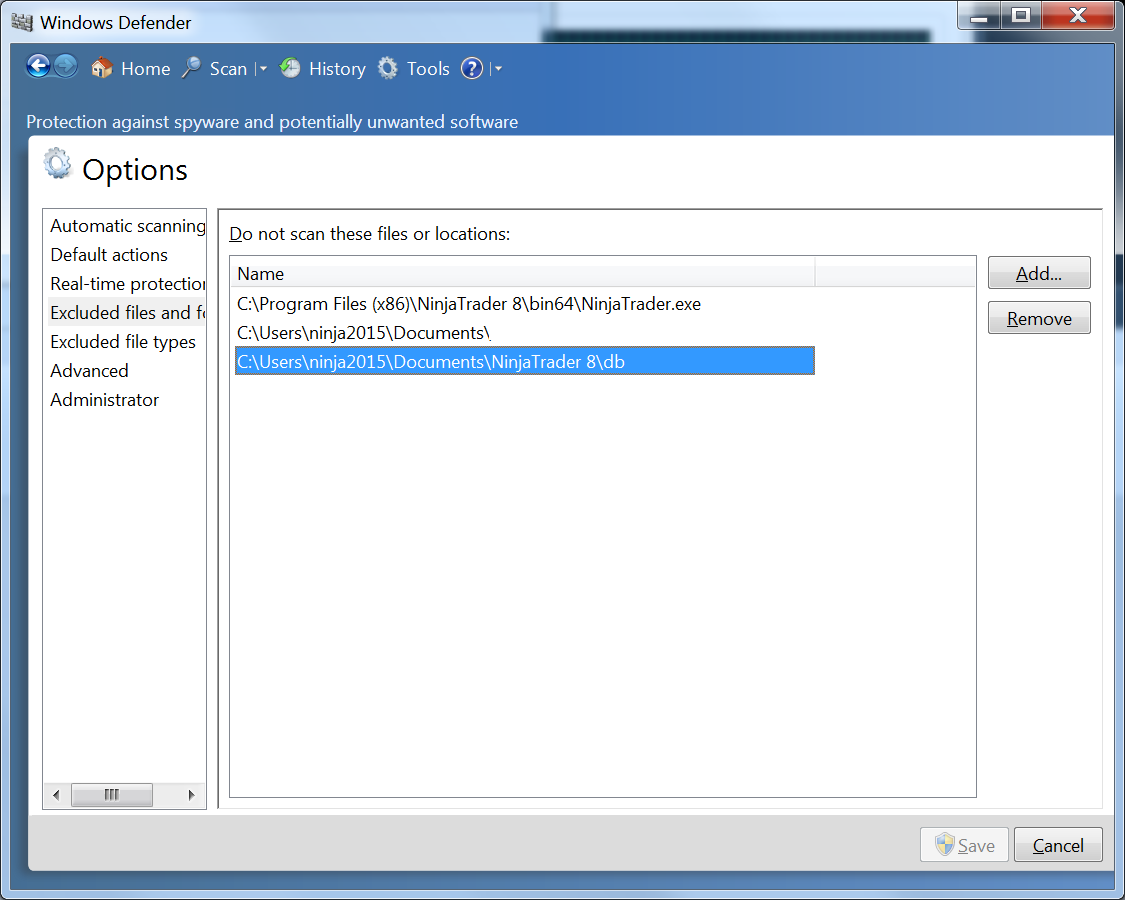Open the Help dropdown arrow

pyautogui.click(x=498, y=69)
